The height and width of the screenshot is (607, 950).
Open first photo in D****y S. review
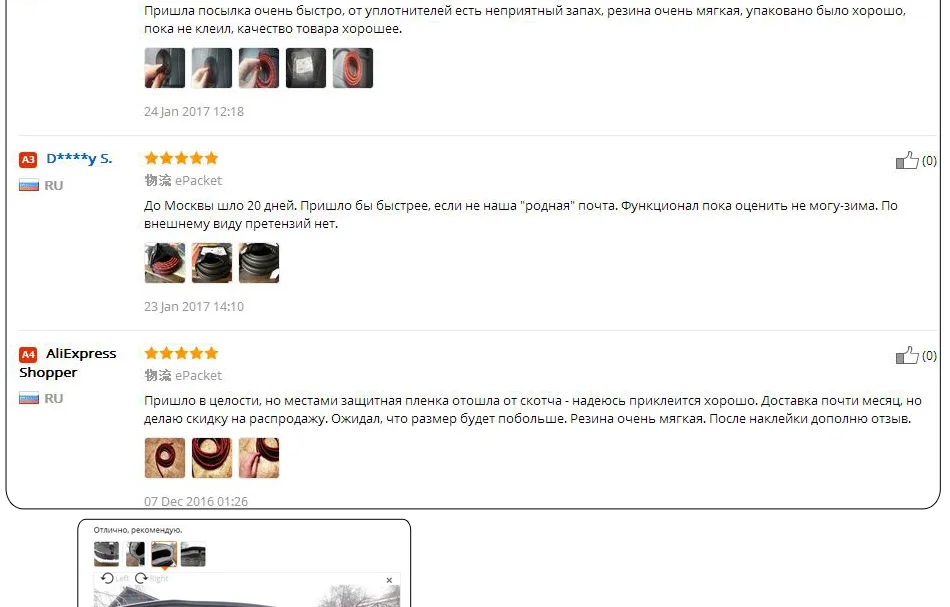click(165, 263)
